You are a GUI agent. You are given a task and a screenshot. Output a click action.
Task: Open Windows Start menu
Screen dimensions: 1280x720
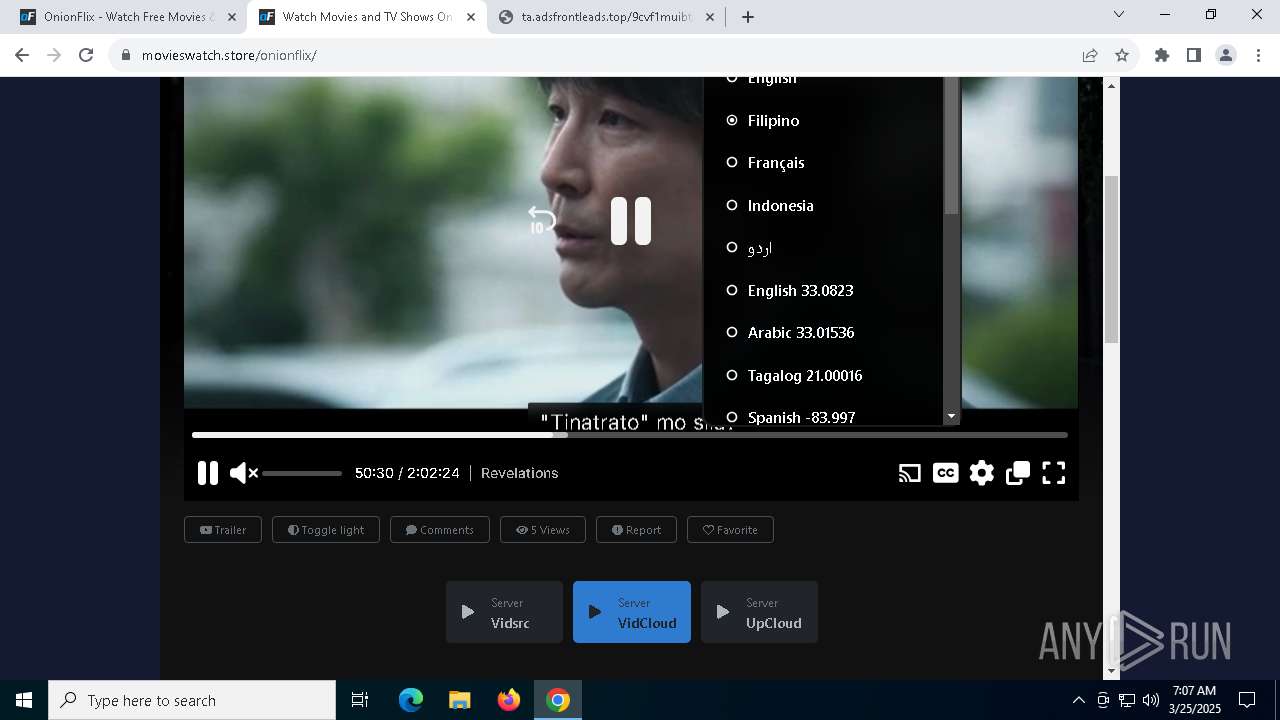(24, 700)
